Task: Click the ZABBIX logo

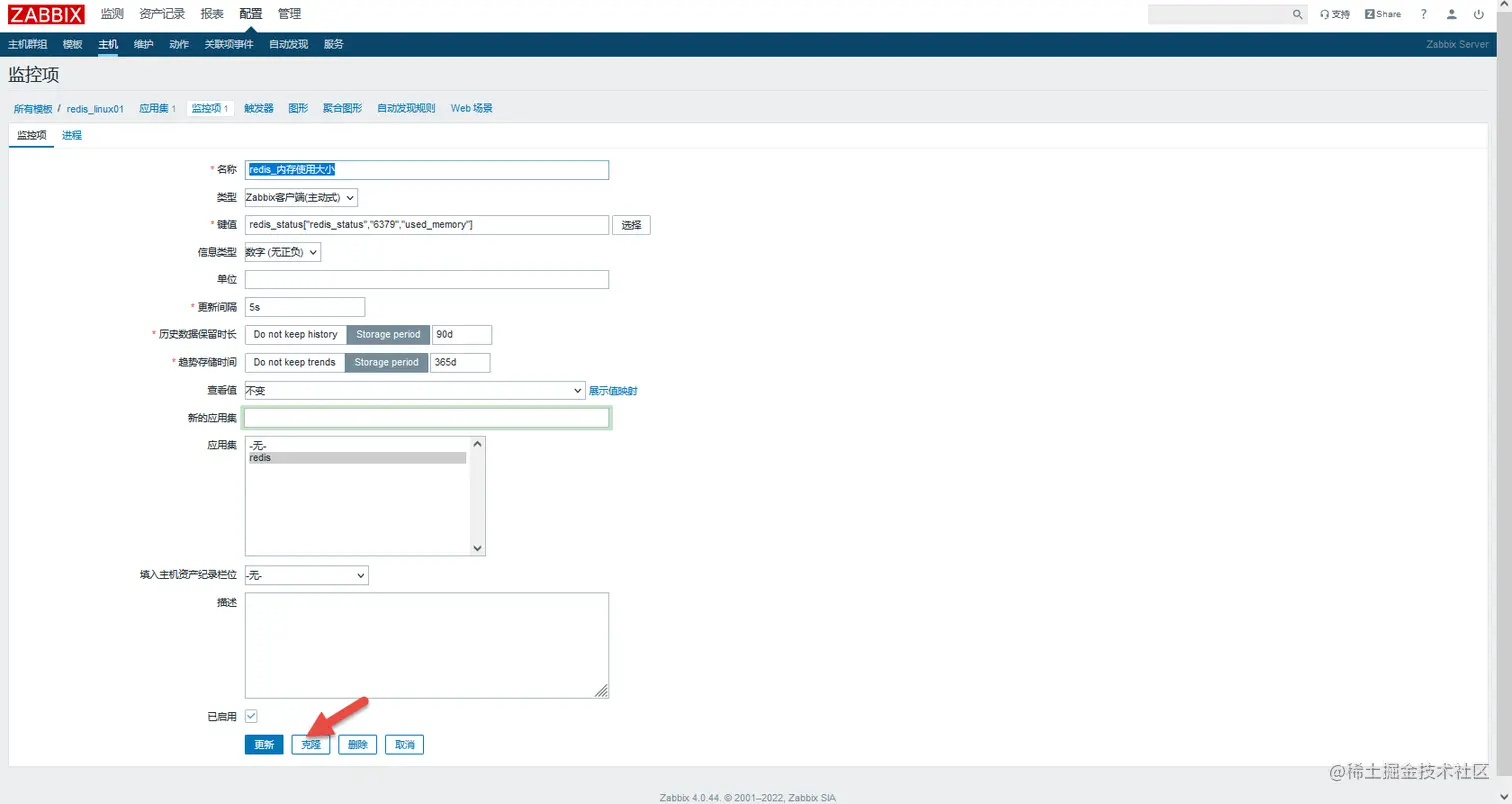Action: 46,14
